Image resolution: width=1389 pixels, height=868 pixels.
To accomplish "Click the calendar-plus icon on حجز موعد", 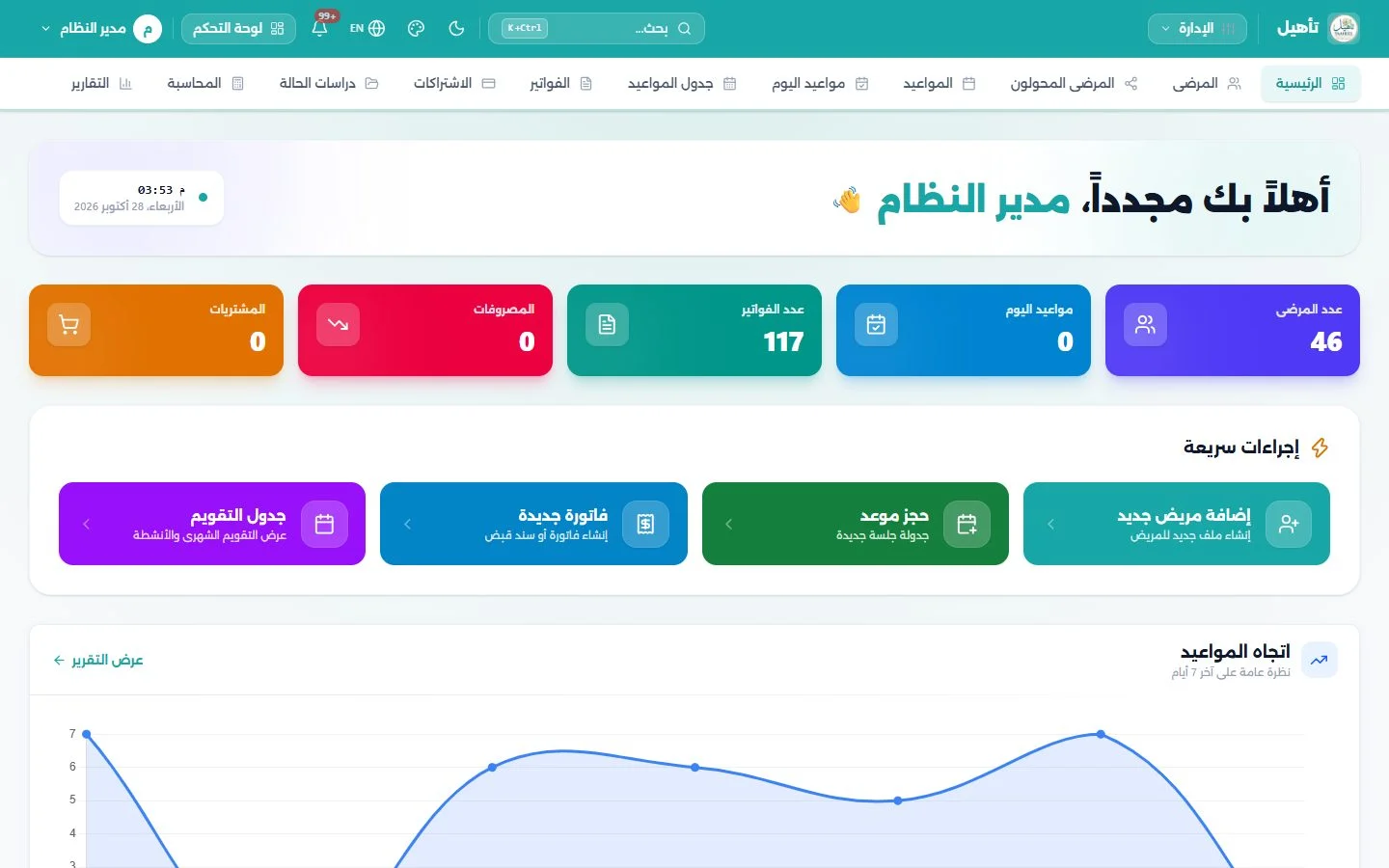I will pyautogui.click(x=967, y=524).
